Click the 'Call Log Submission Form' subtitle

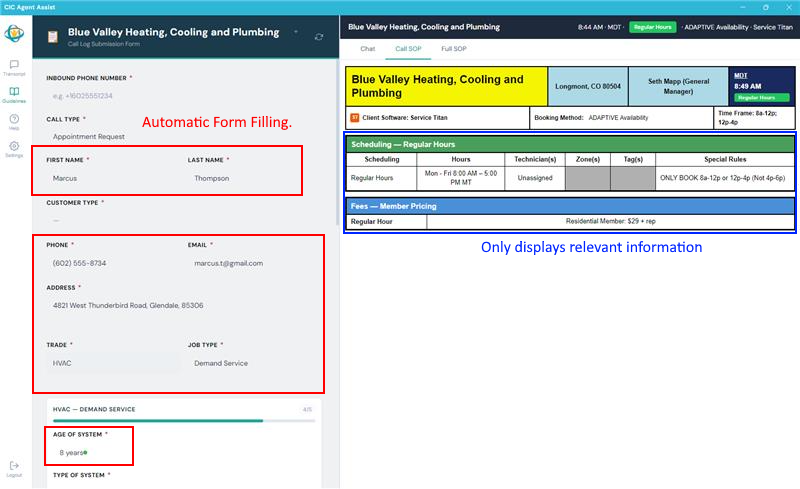(x=104, y=44)
